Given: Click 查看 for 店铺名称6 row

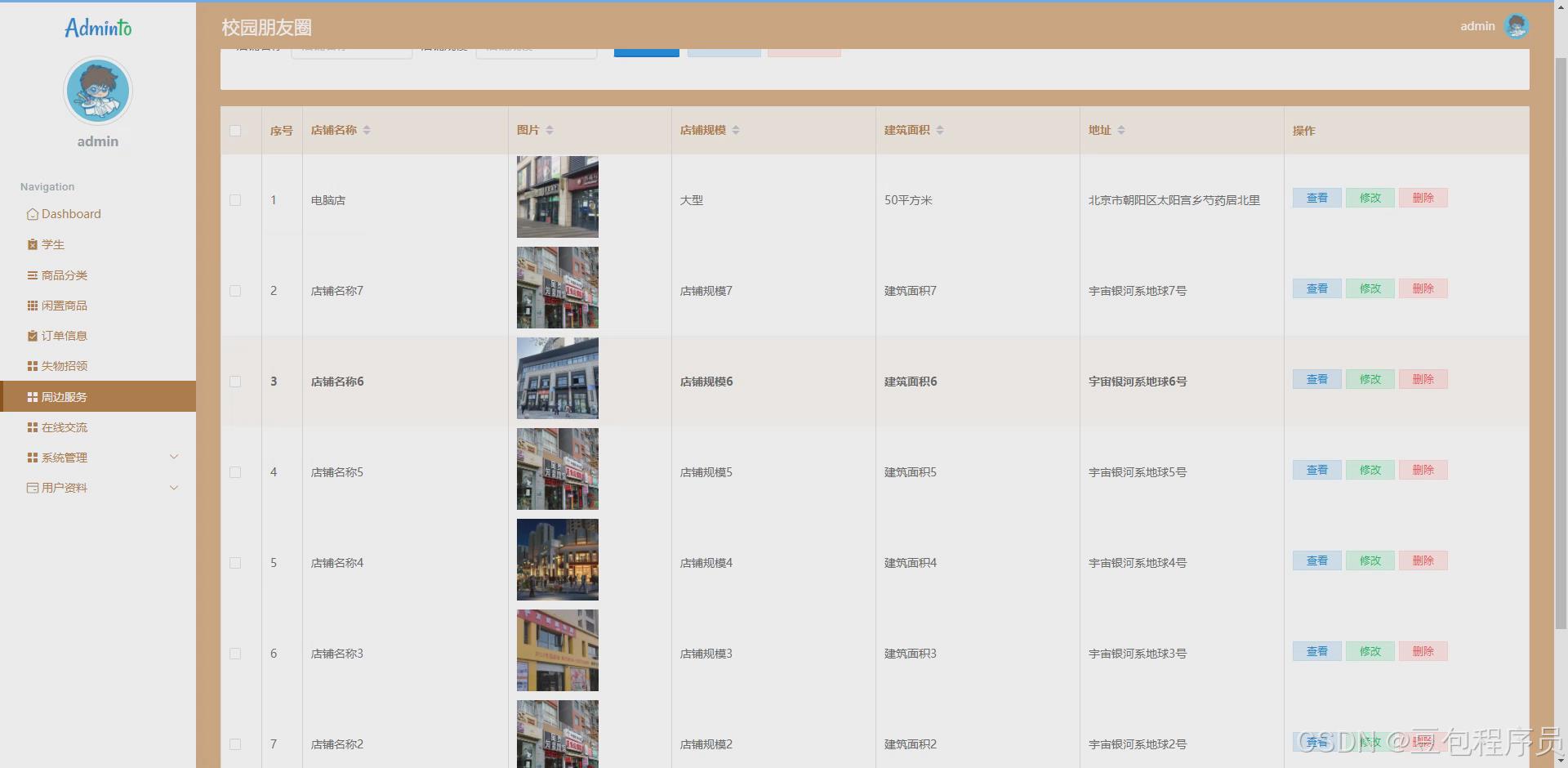Looking at the screenshot, I should (1316, 379).
